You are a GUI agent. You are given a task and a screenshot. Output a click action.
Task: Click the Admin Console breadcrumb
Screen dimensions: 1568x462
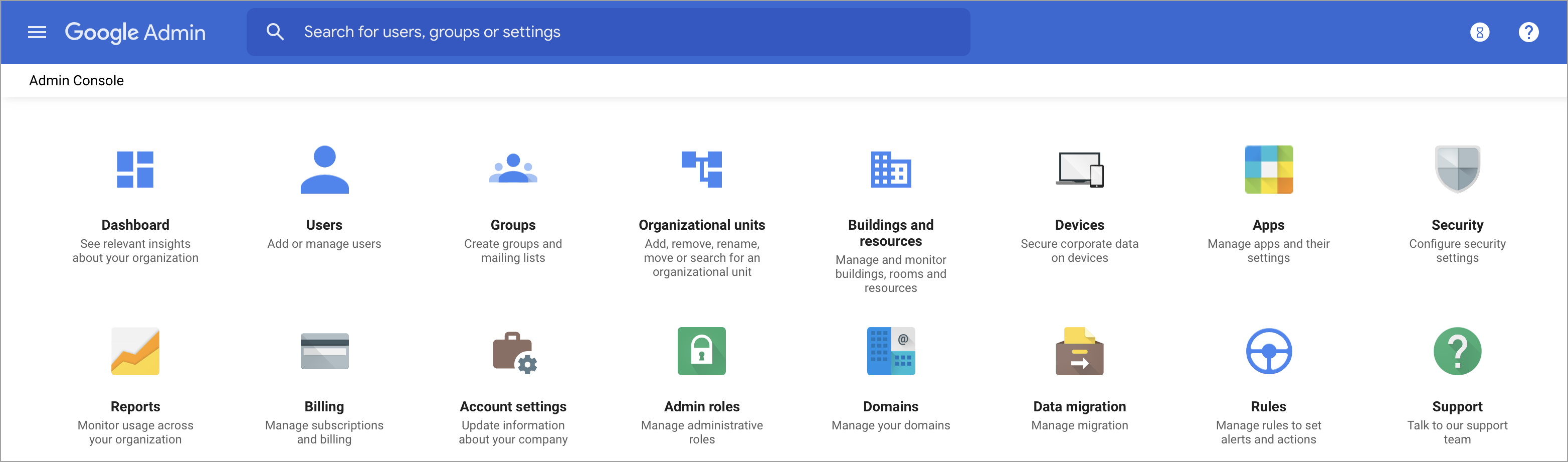click(77, 80)
